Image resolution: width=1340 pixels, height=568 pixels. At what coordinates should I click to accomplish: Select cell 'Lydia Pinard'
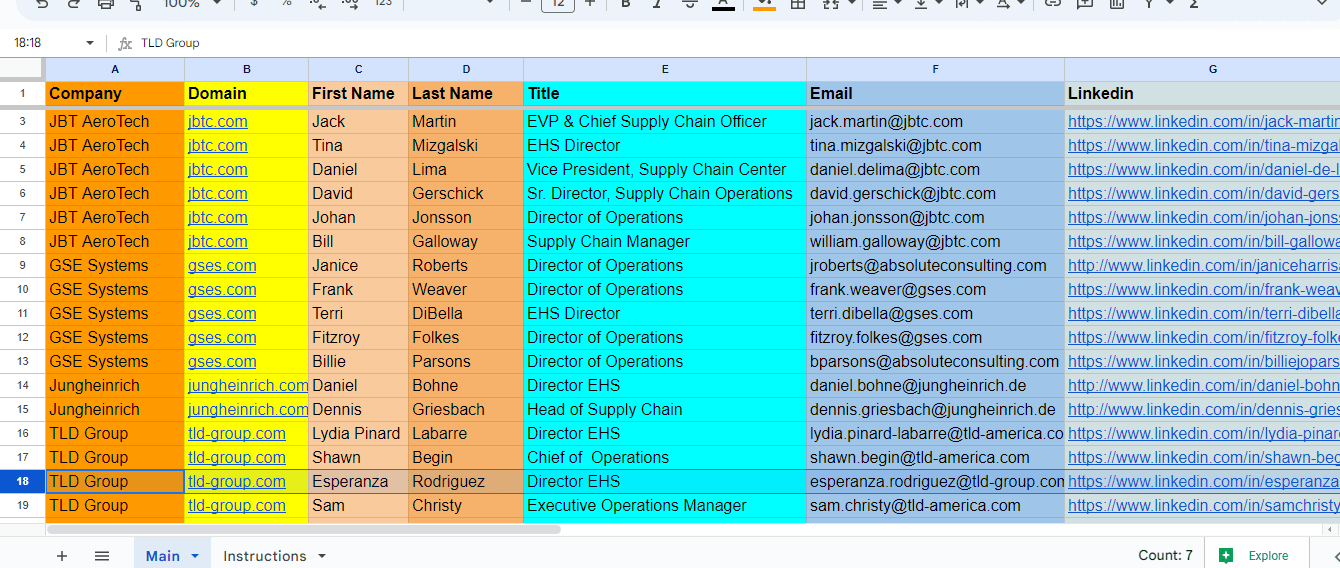(x=358, y=433)
